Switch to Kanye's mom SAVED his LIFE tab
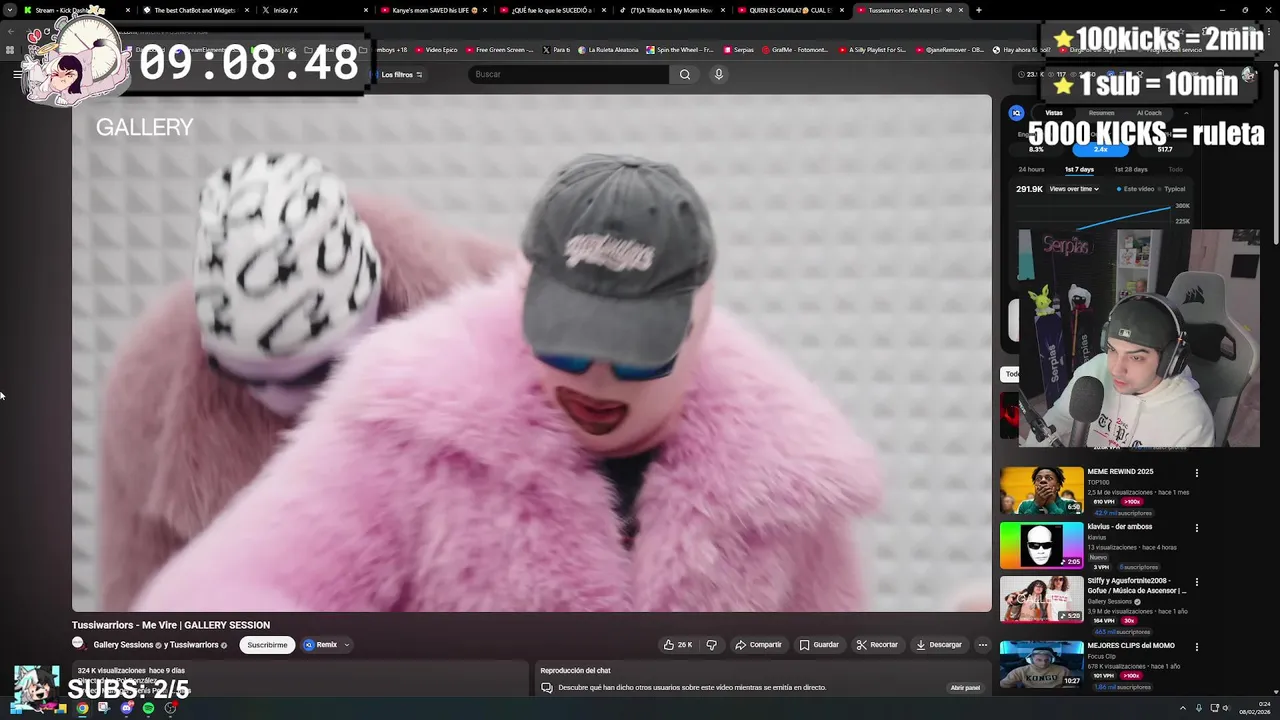 point(432,10)
